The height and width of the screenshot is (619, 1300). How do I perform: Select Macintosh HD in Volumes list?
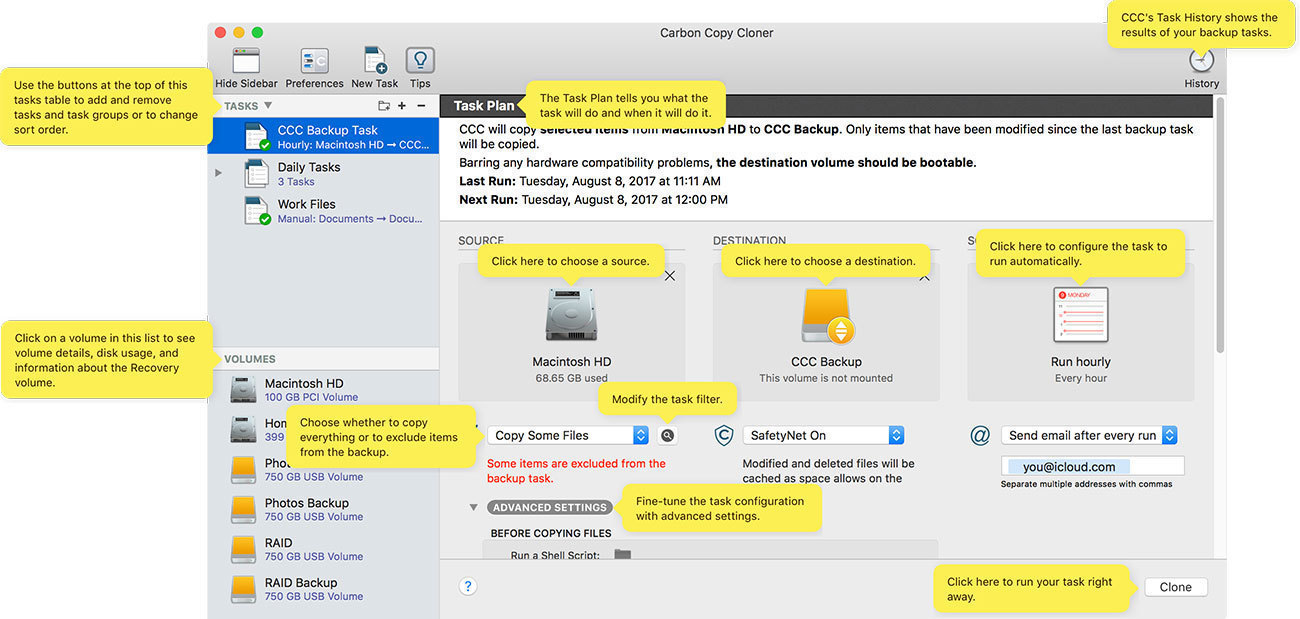[x=303, y=389]
